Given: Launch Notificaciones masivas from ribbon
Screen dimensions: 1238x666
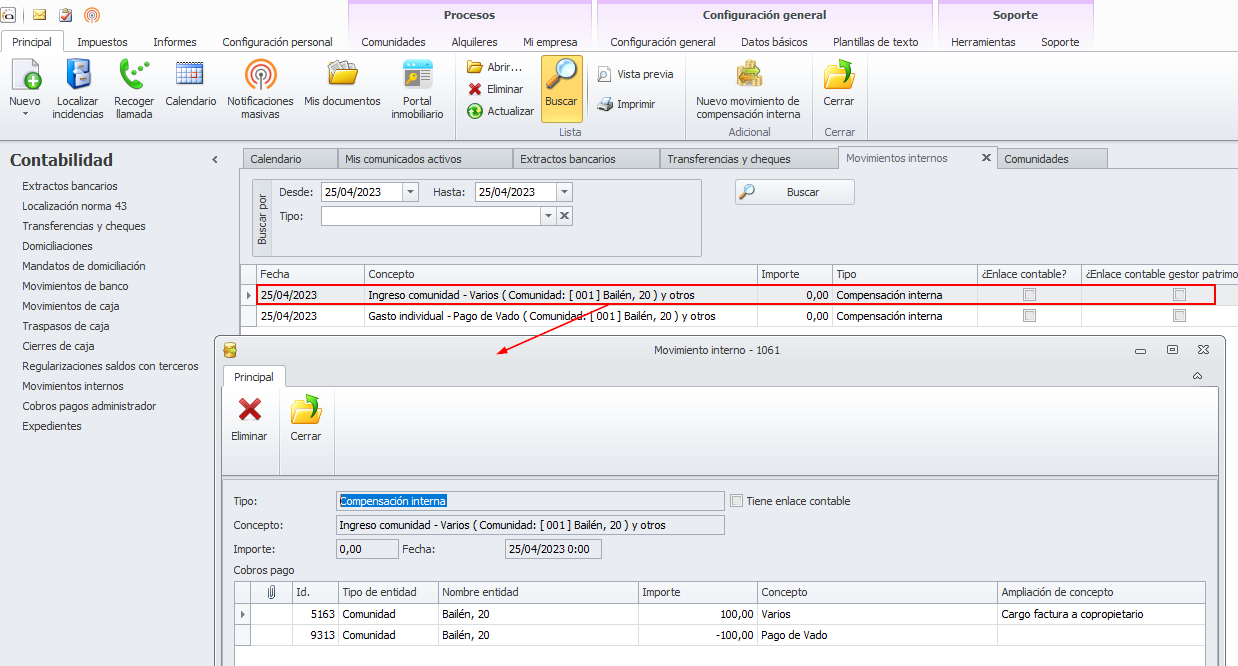Looking at the screenshot, I should click(x=260, y=76).
